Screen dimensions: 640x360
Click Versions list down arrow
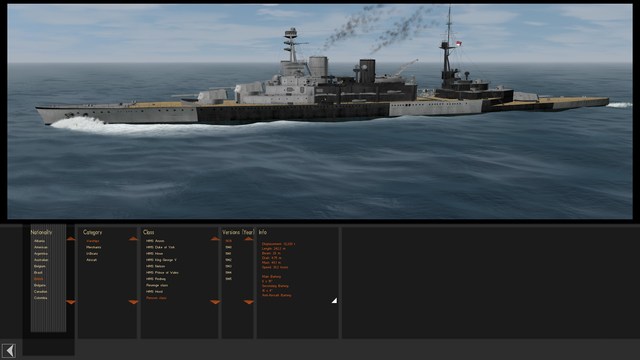pyautogui.click(x=249, y=302)
